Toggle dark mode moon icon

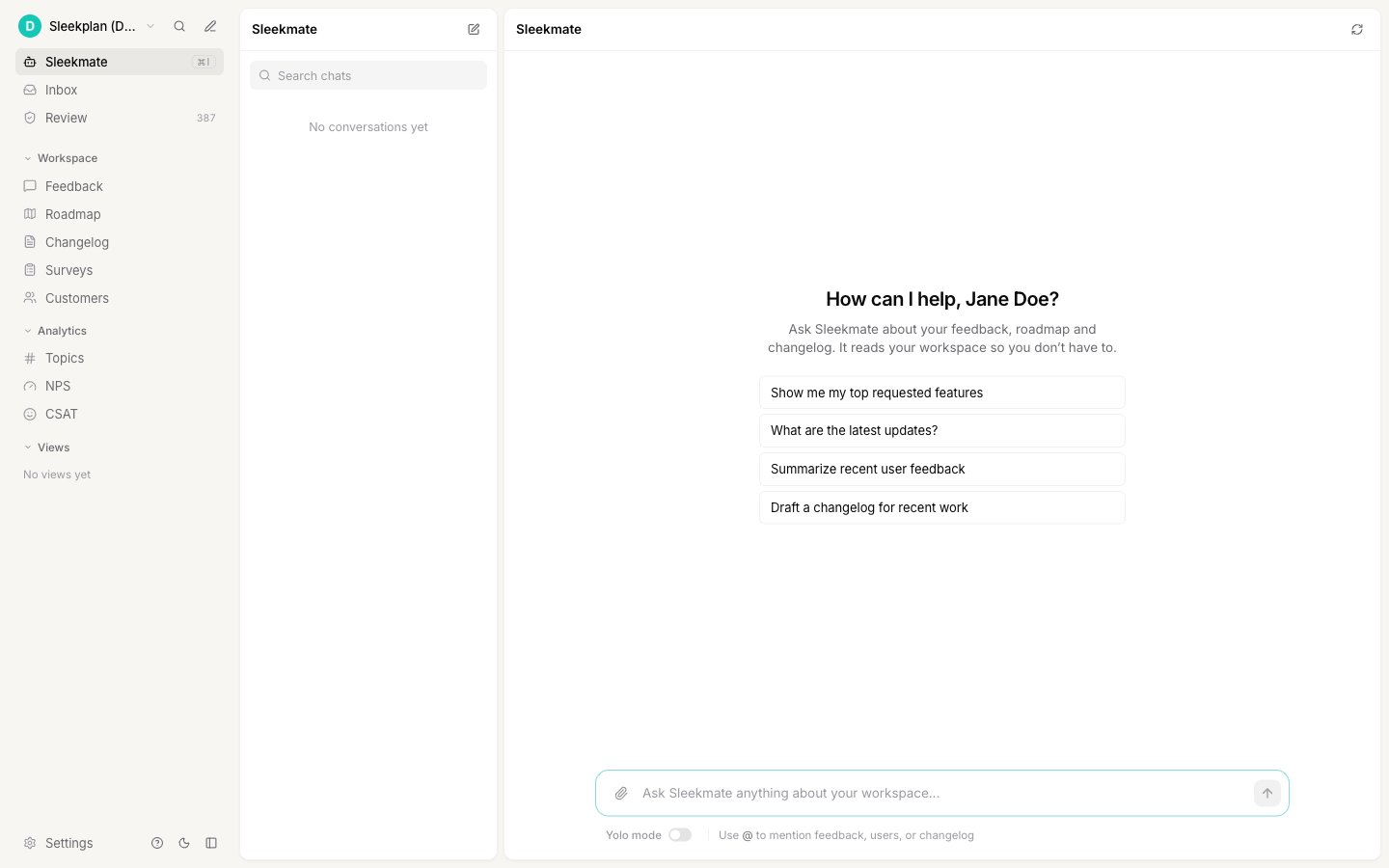click(x=184, y=843)
